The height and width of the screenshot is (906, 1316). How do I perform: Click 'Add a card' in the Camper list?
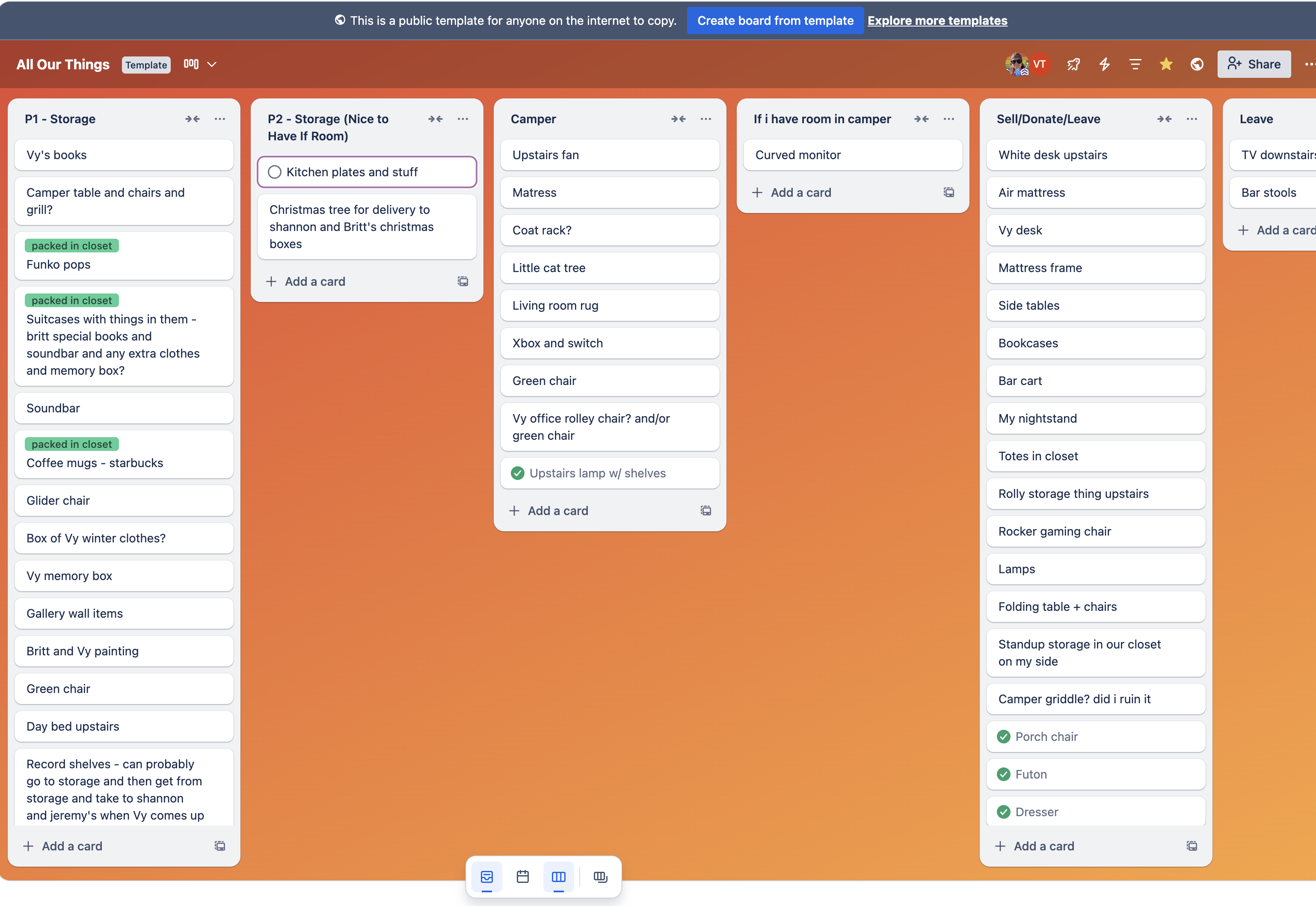point(549,510)
